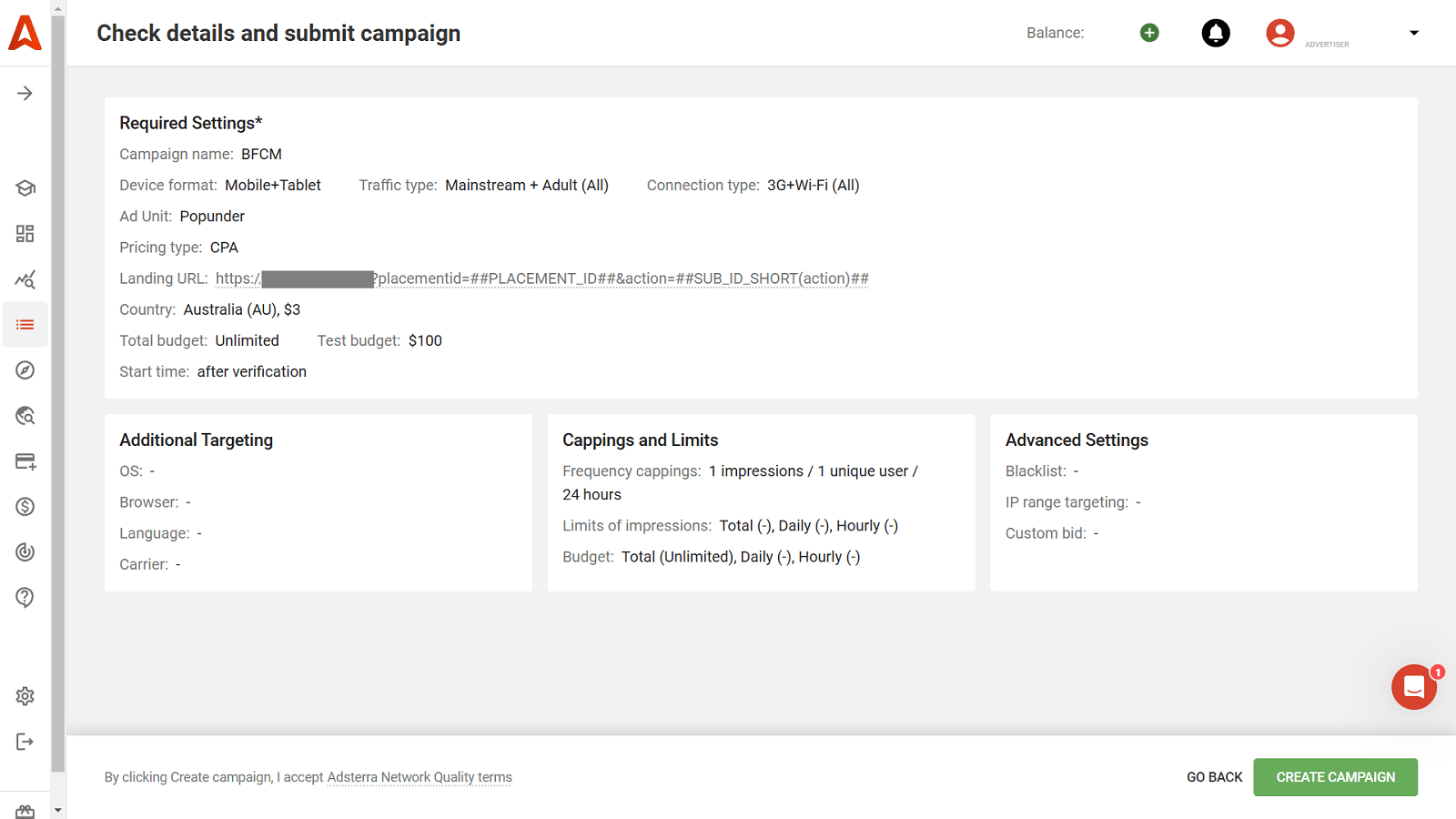Image resolution: width=1456 pixels, height=819 pixels.
Task: Click the Blacklist label
Action: [x=1036, y=471]
